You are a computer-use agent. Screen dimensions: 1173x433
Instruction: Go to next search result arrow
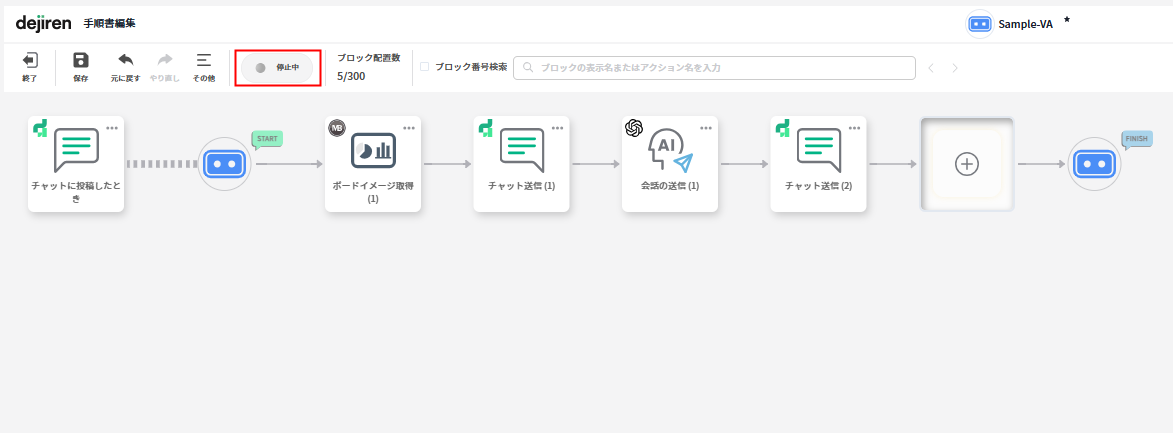(955, 68)
